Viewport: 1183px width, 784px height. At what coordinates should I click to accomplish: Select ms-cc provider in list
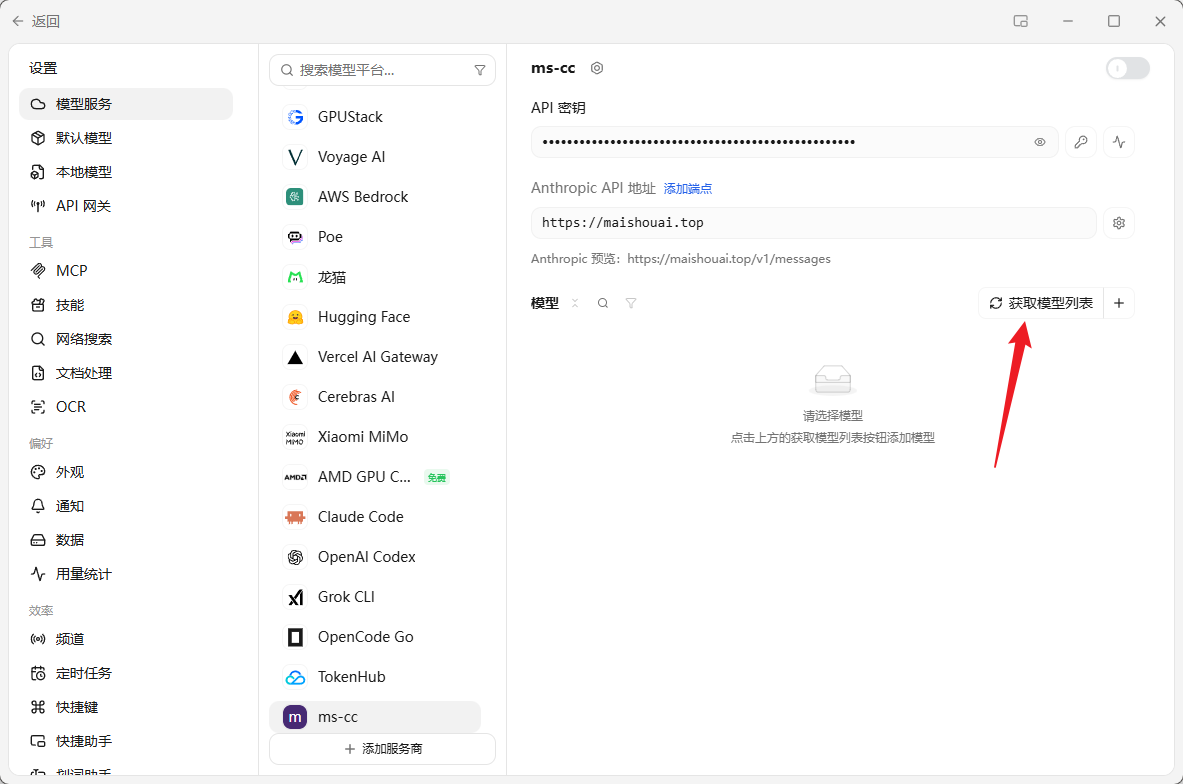pyautogui.click(x=375, y=717)
